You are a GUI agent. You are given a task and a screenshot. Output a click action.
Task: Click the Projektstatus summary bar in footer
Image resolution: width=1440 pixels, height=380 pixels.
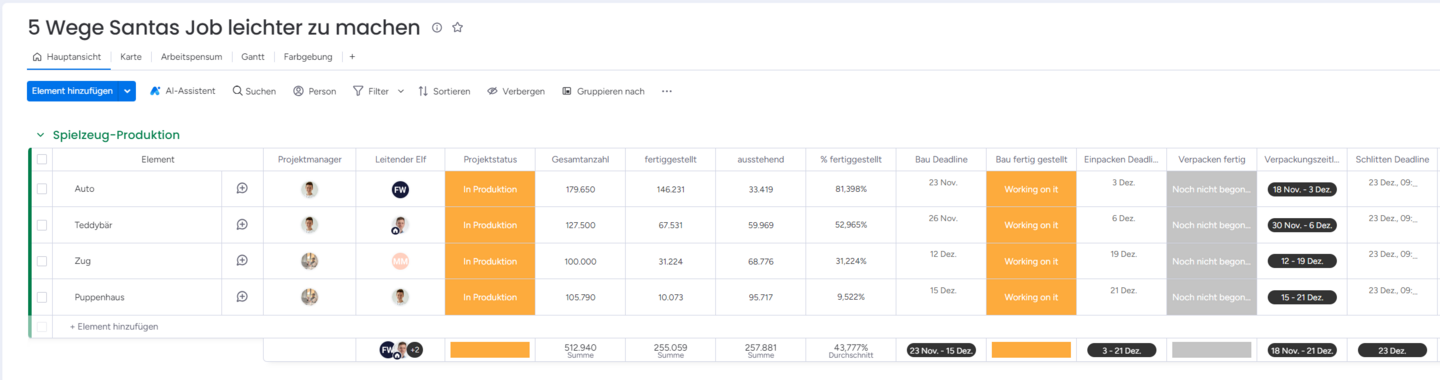point(490,350)
